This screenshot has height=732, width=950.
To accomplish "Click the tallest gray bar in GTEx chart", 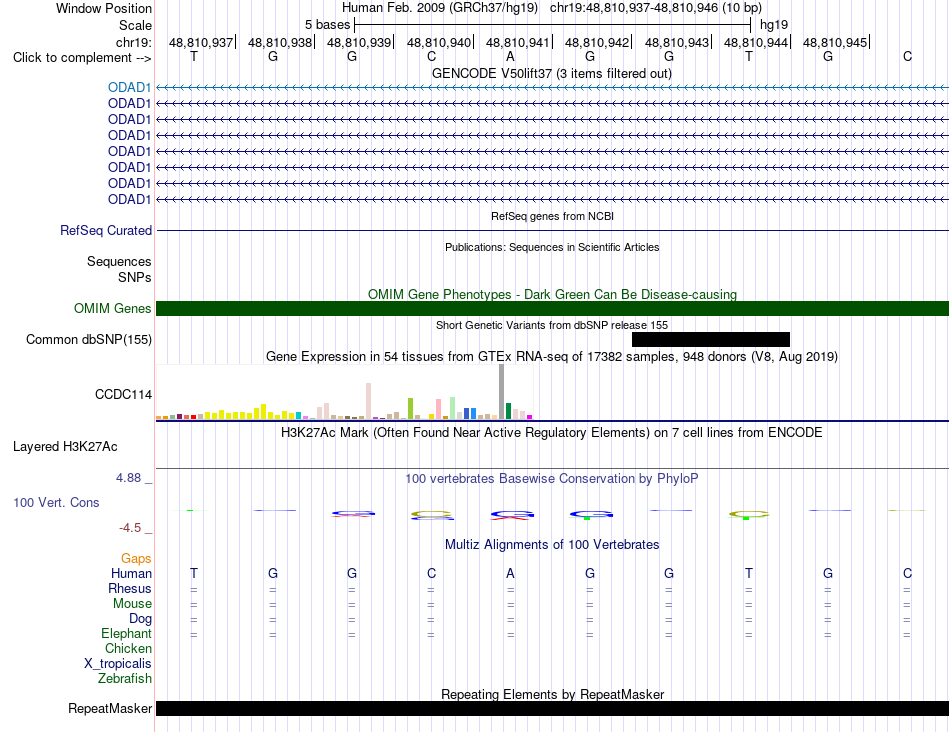I will tap(501, 391).
